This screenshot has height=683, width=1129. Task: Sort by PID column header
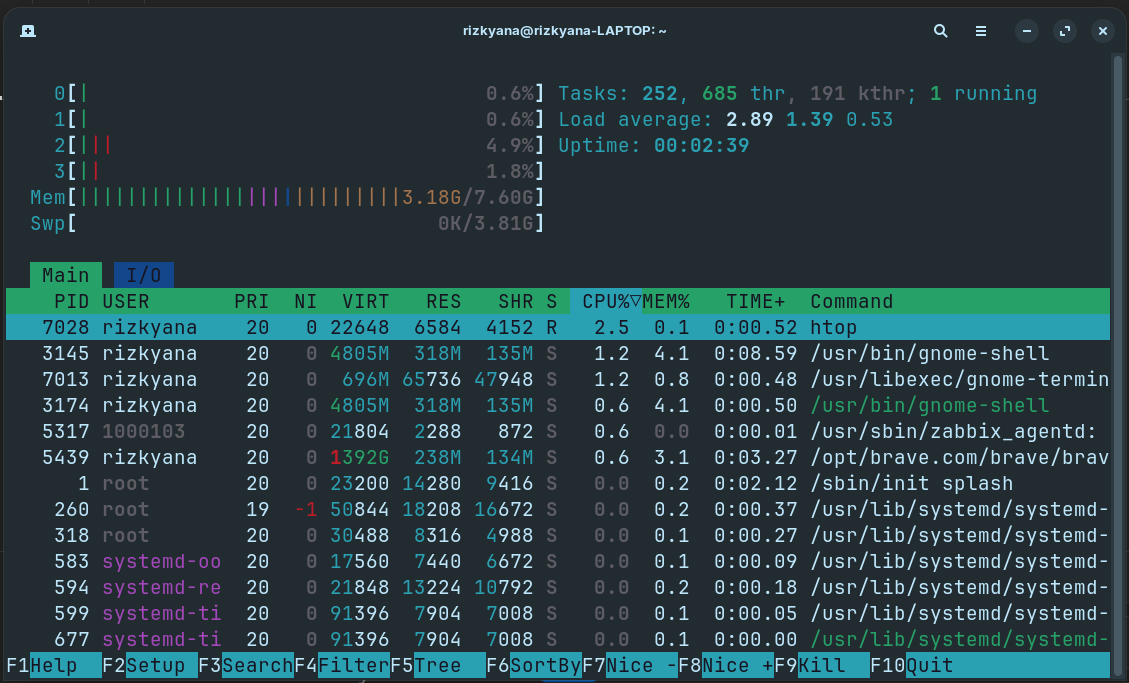coord(71,301)
